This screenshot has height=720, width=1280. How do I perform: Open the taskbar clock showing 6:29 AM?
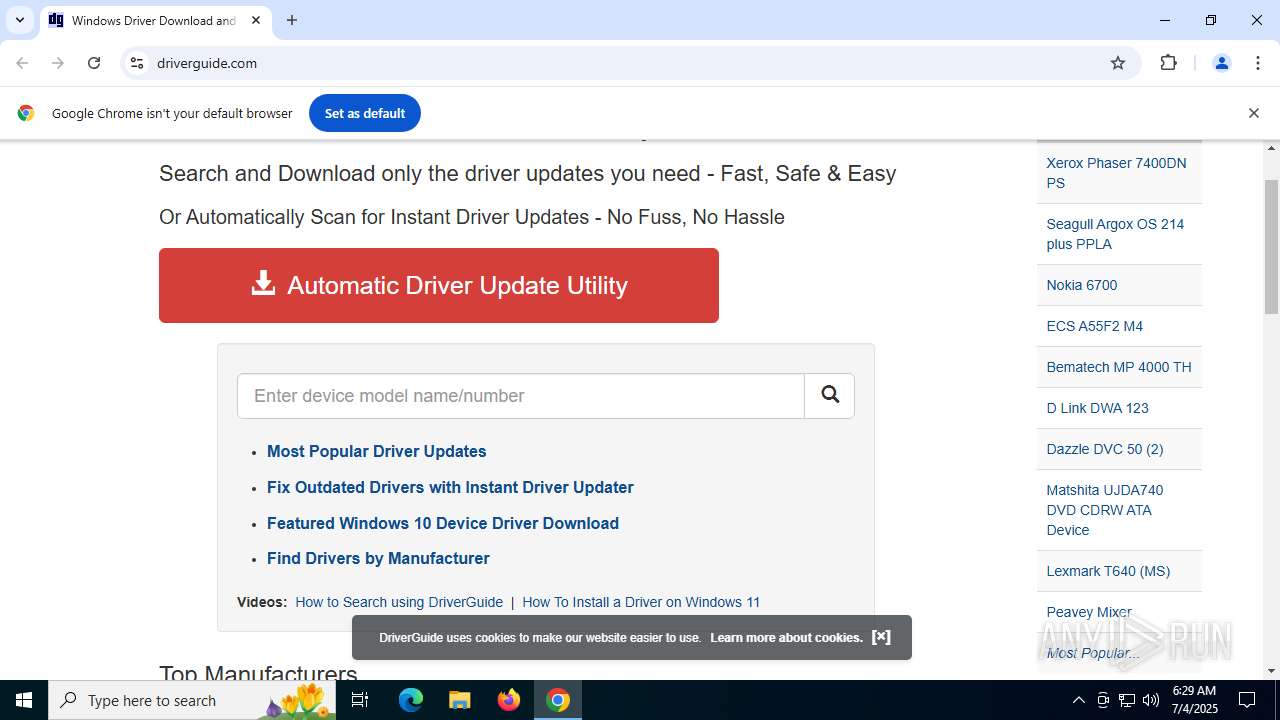1193,700
